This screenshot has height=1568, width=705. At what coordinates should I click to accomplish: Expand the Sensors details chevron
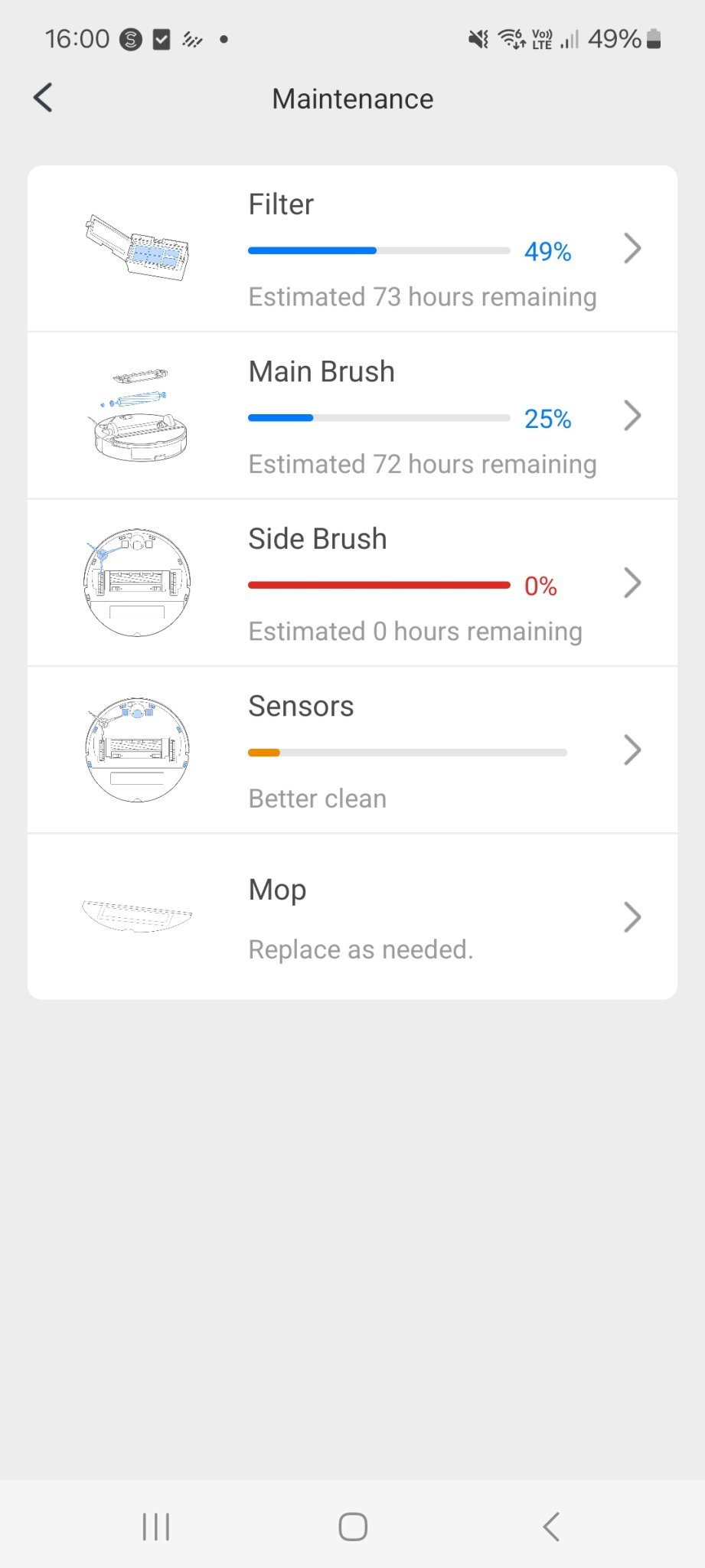click(632, 750)
